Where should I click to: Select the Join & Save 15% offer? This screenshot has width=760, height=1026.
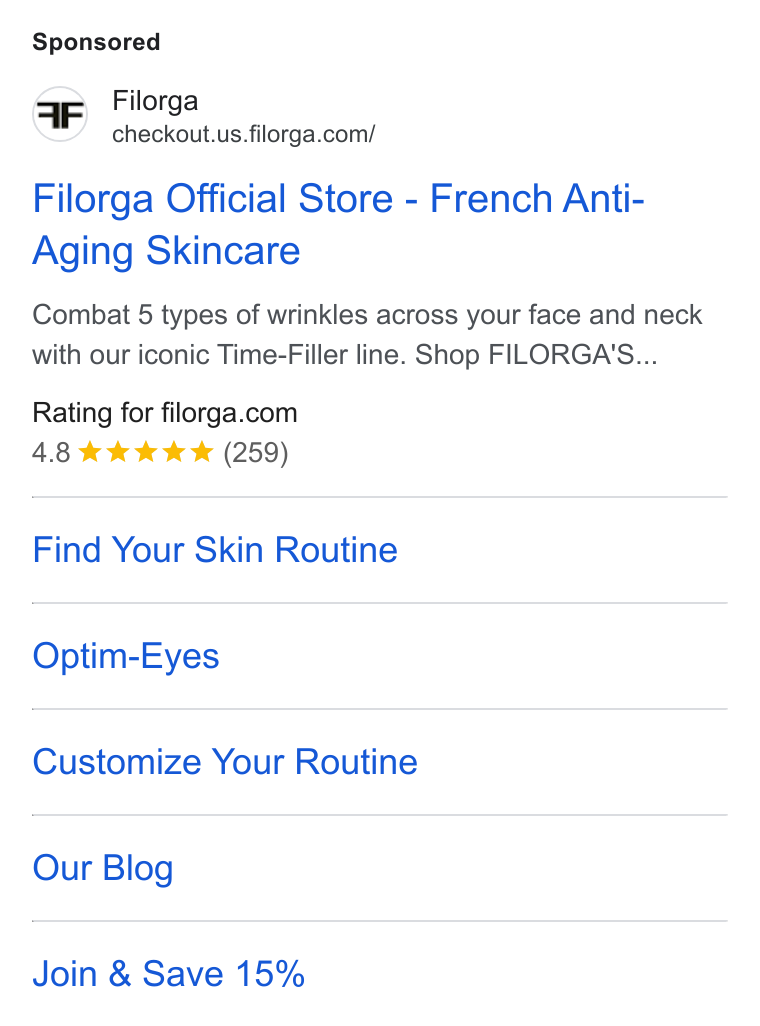(x=169, y=974)
